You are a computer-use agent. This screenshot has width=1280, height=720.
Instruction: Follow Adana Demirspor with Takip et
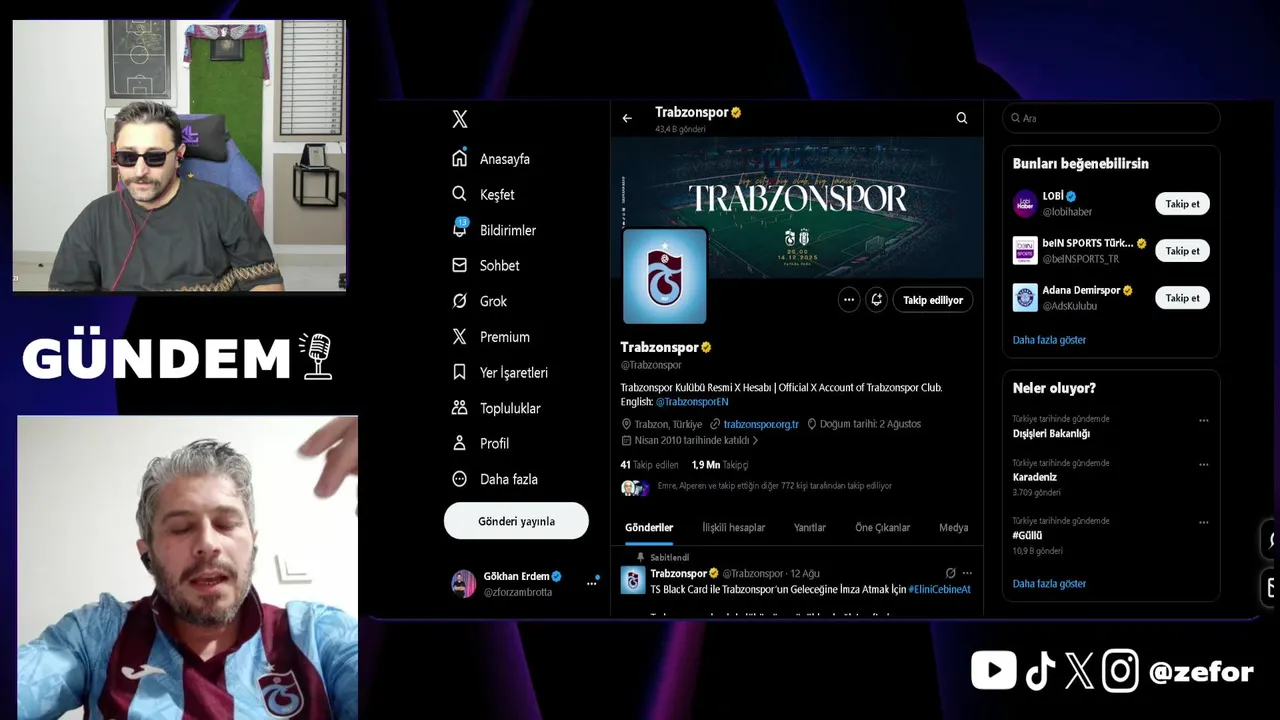click(x=1182, y=298)
